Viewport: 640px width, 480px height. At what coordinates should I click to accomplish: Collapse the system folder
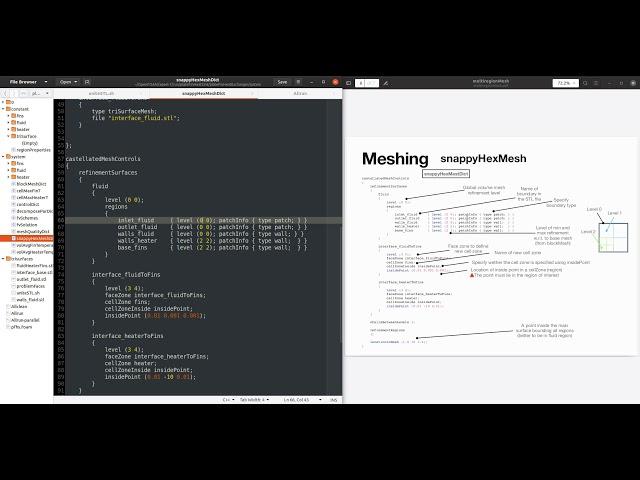[x=3, y=157]
